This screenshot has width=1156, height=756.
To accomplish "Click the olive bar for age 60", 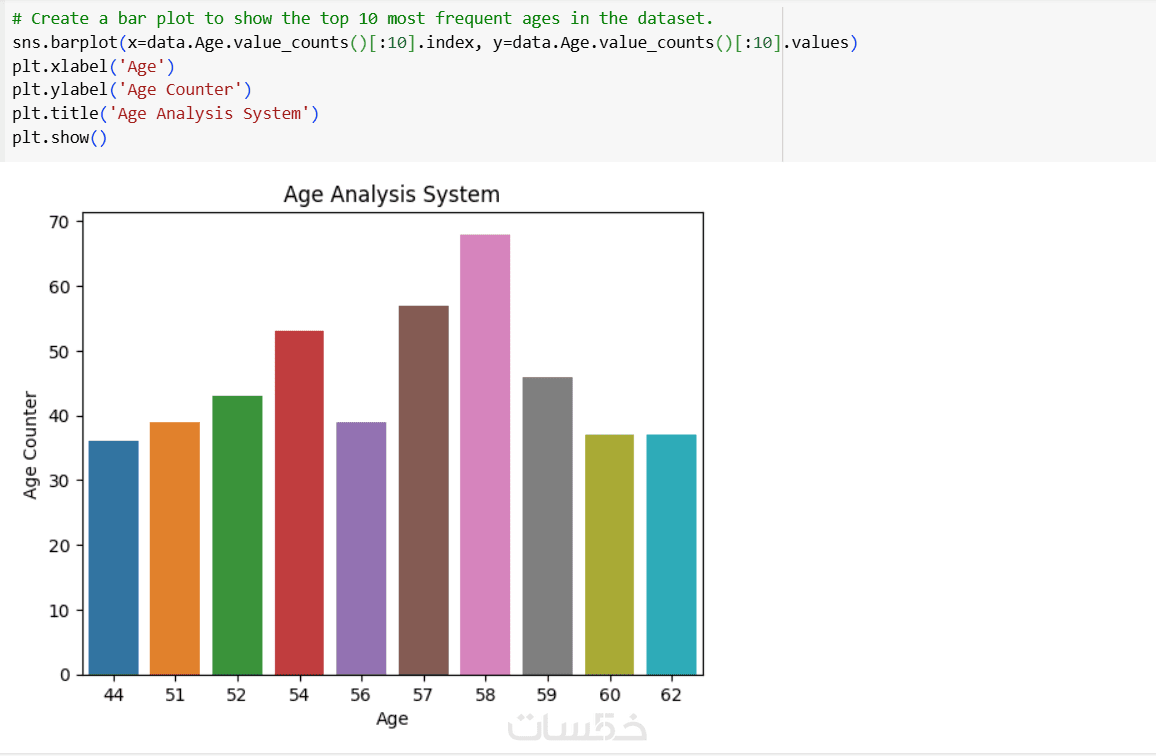I will coord(609,554).
